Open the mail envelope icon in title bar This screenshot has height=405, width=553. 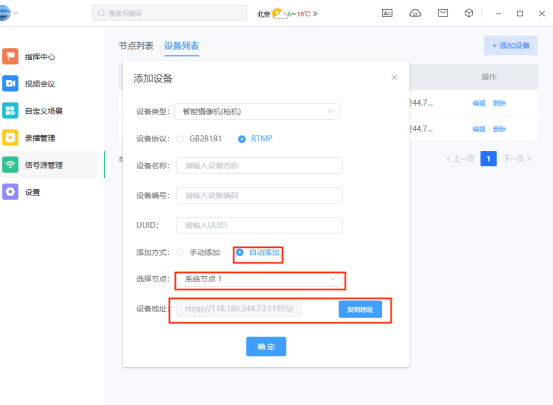click(x=443, y=13)
